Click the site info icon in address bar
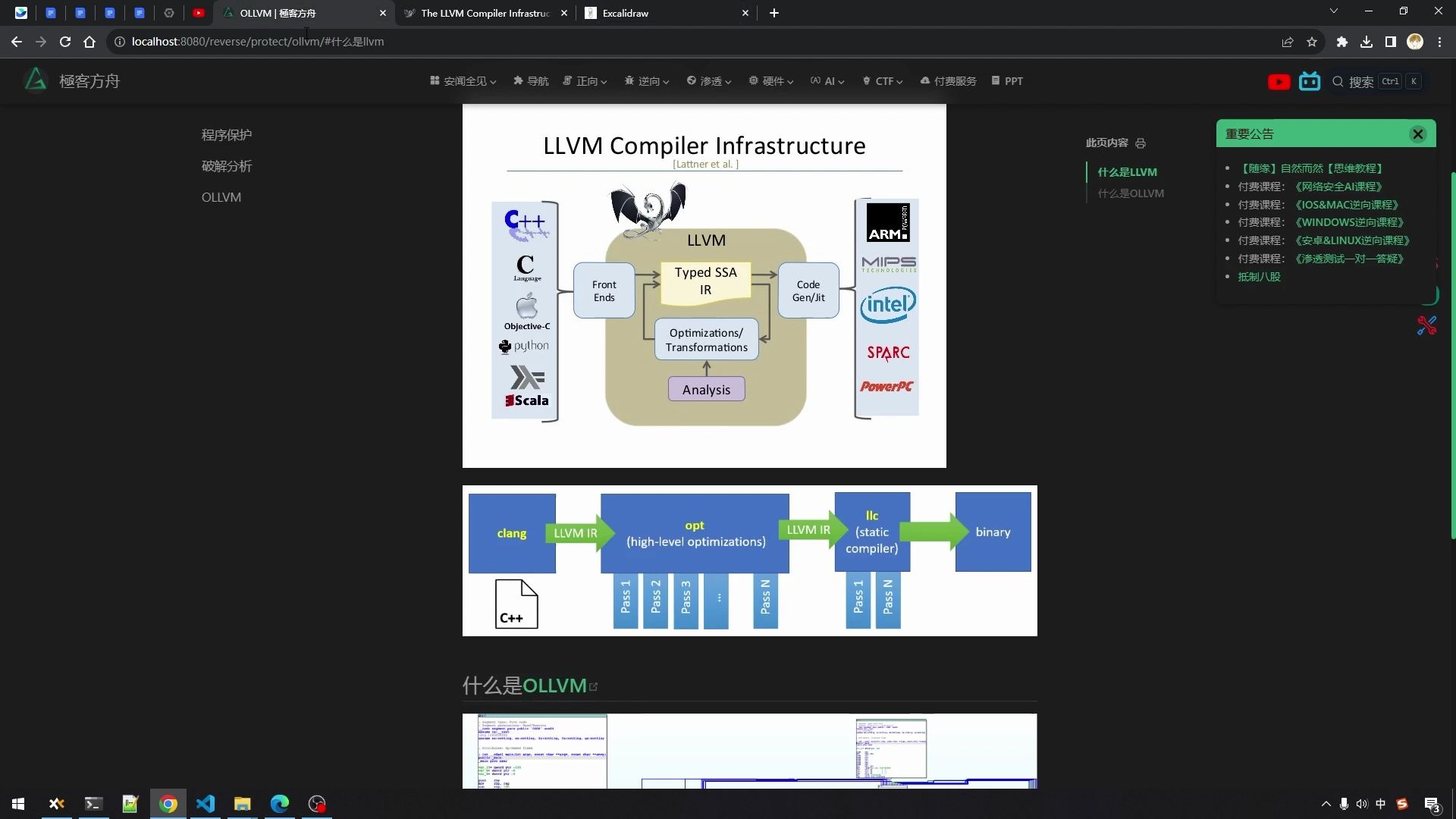 119,42
